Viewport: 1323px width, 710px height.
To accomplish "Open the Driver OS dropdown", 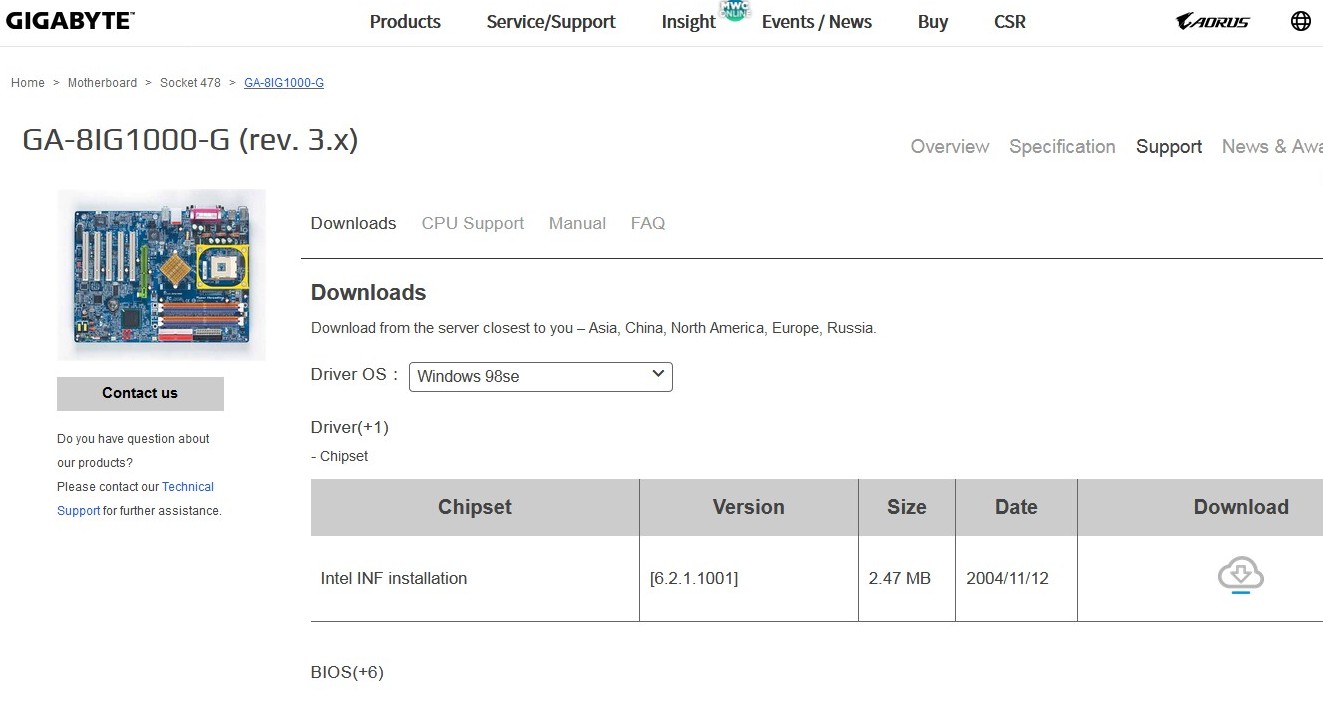I will click(541, 376).
